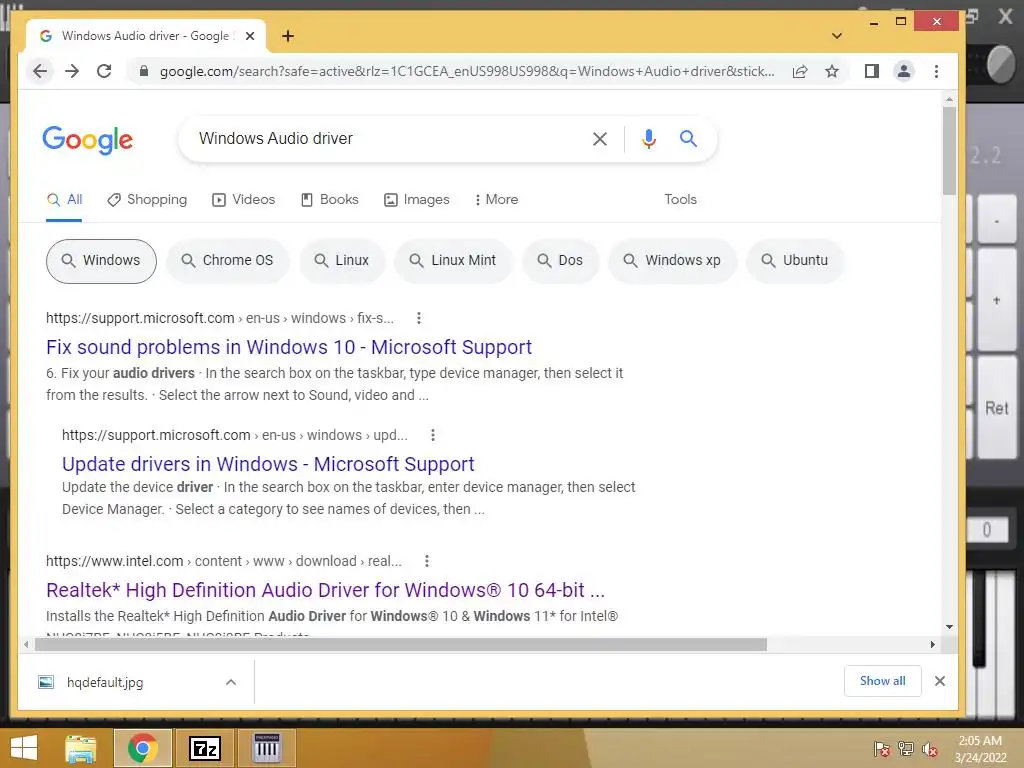Bookmark this tab with star icon

831,71
